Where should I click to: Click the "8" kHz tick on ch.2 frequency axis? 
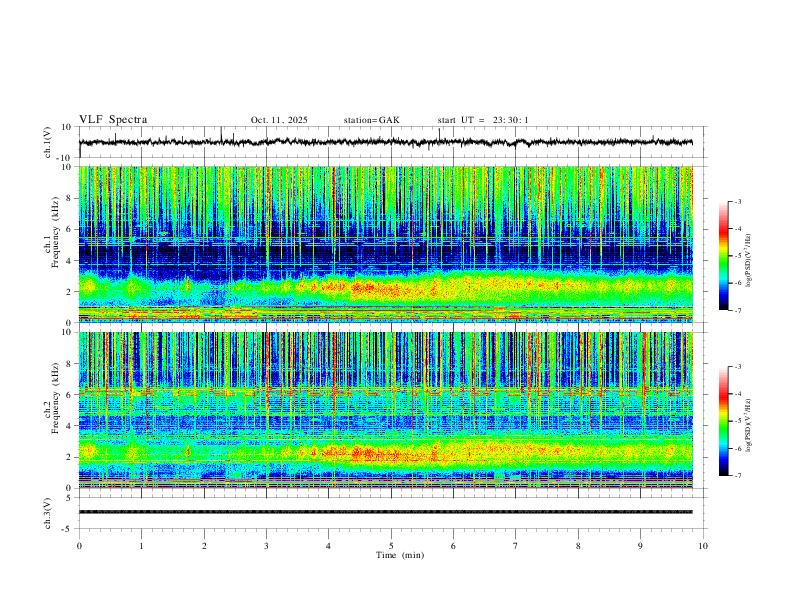[69, 364]
